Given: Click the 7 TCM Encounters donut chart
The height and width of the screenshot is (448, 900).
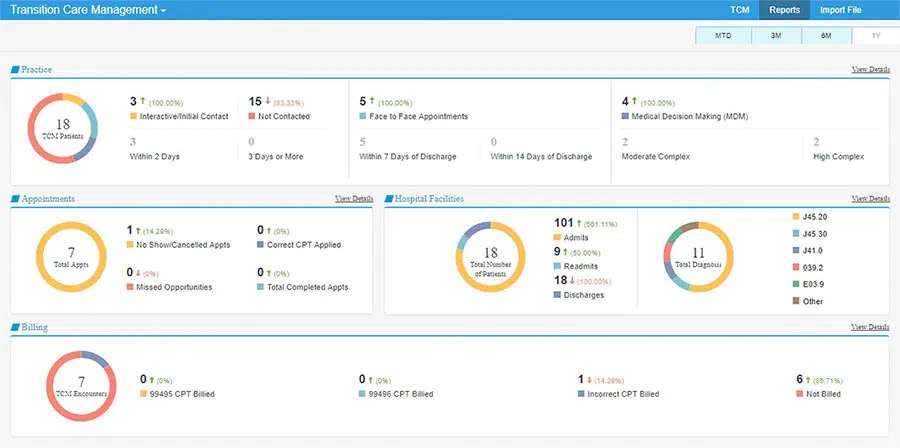Looking at the screenshot, I should (x=81, y=386).
